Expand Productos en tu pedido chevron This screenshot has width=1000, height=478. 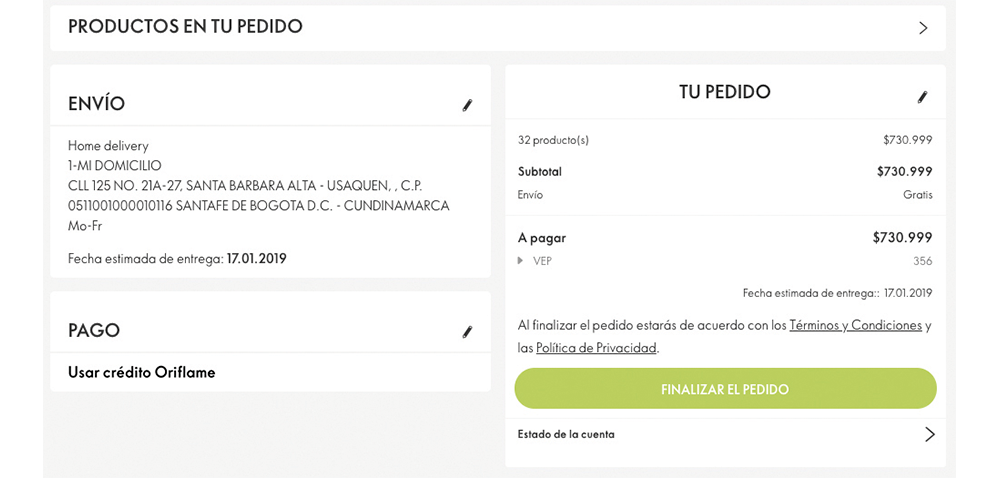pos(923,28)
